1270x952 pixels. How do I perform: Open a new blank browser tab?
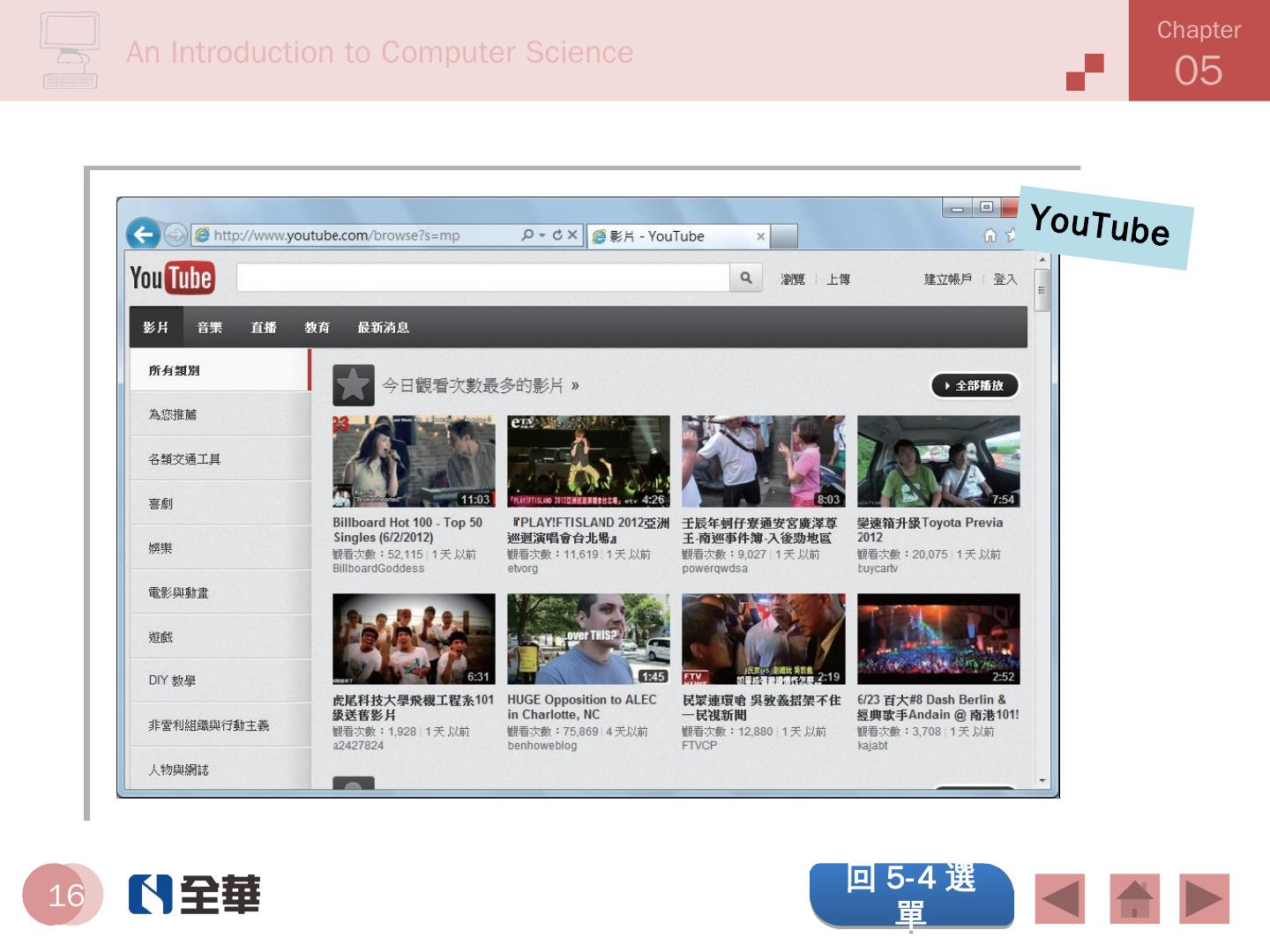point(784,236)
